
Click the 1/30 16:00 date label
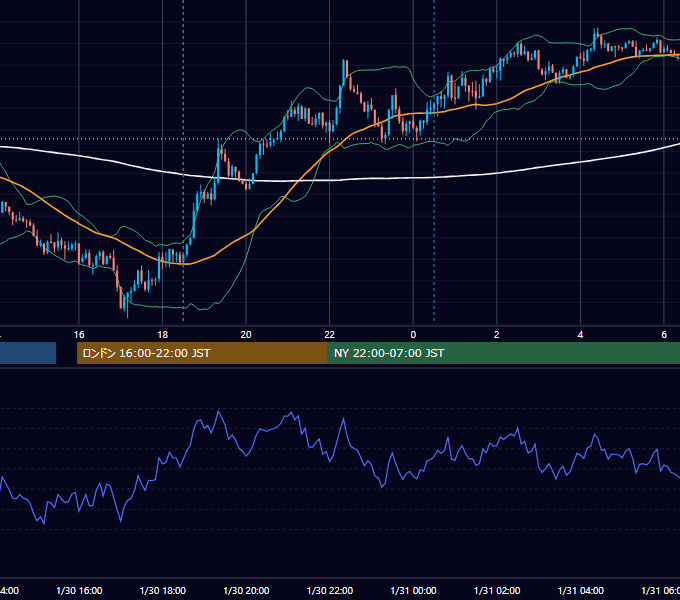[79, 590]
